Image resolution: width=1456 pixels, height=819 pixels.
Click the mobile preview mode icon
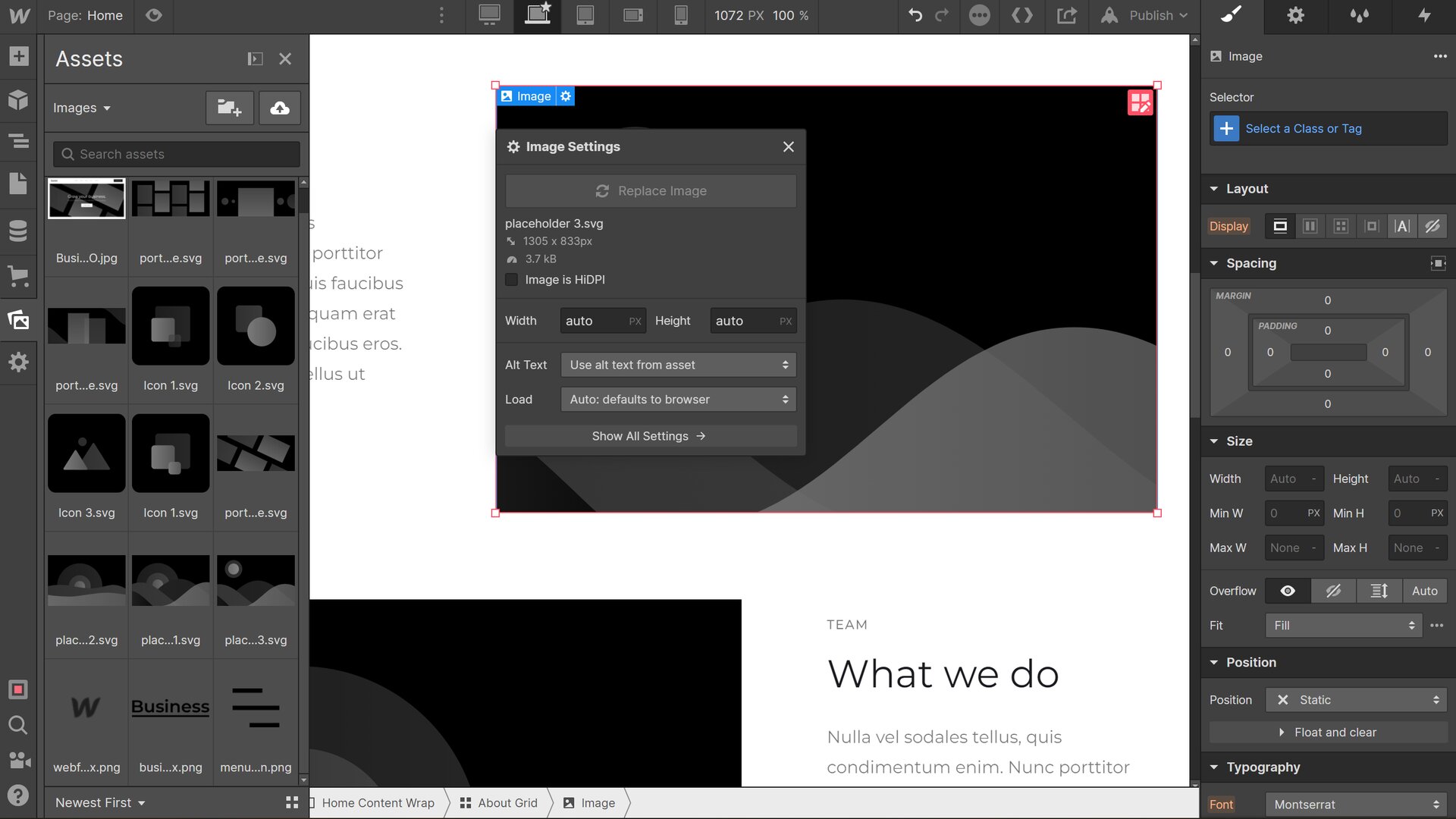coord(679,15)
